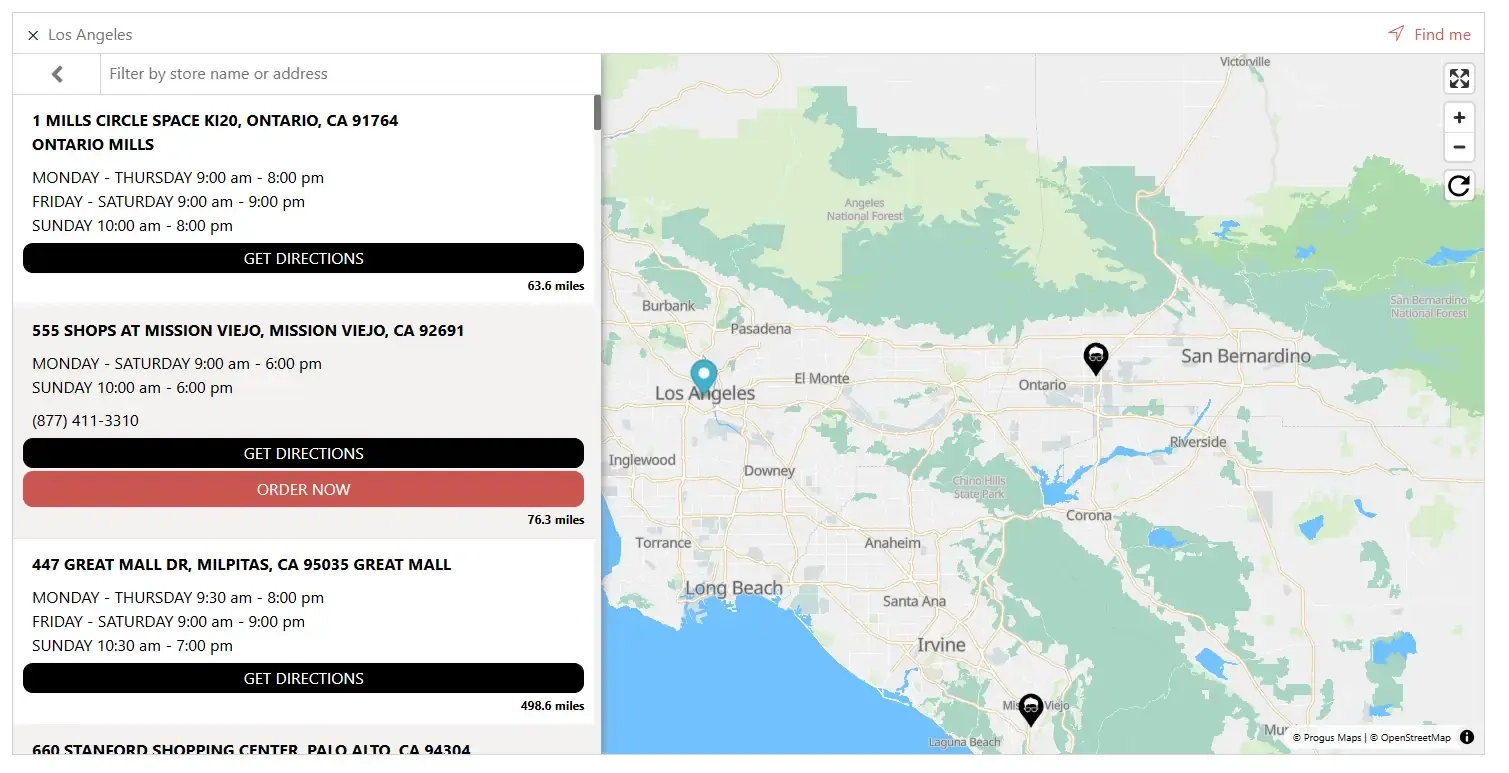Get directions to Mission Viejo store
Screen dimensions: 1509x773
point(303,453)
